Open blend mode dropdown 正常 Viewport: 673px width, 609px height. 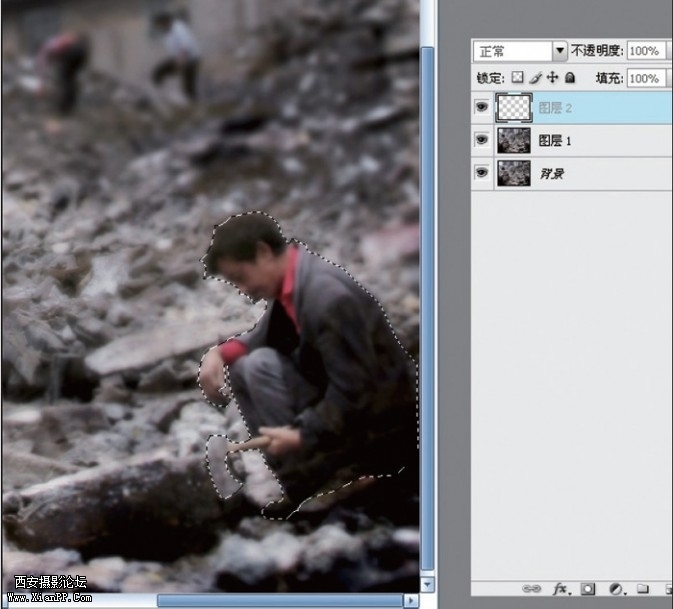(x=520, y=51)
